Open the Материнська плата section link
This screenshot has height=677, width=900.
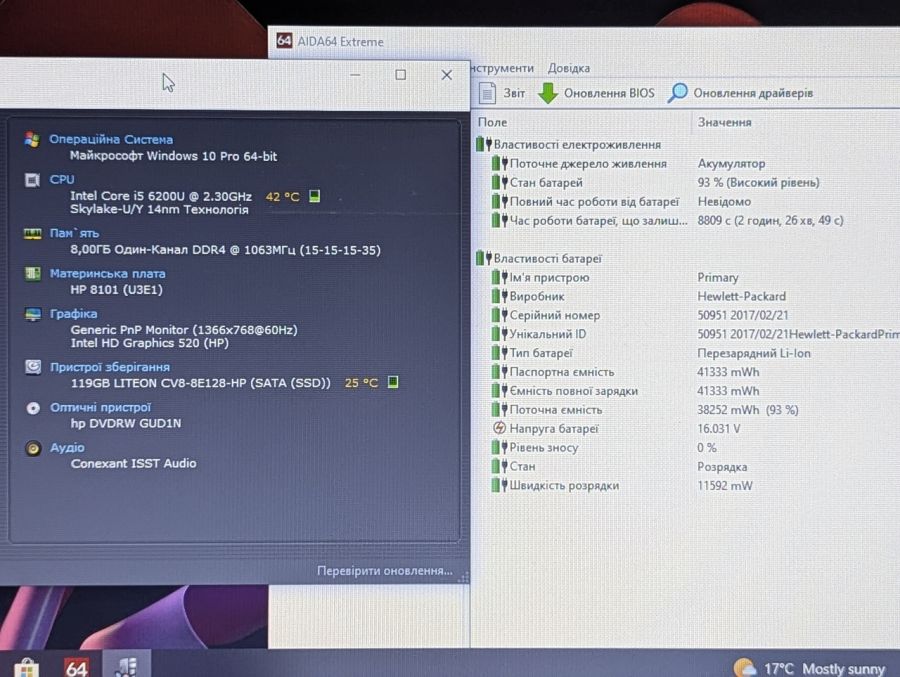107,274
